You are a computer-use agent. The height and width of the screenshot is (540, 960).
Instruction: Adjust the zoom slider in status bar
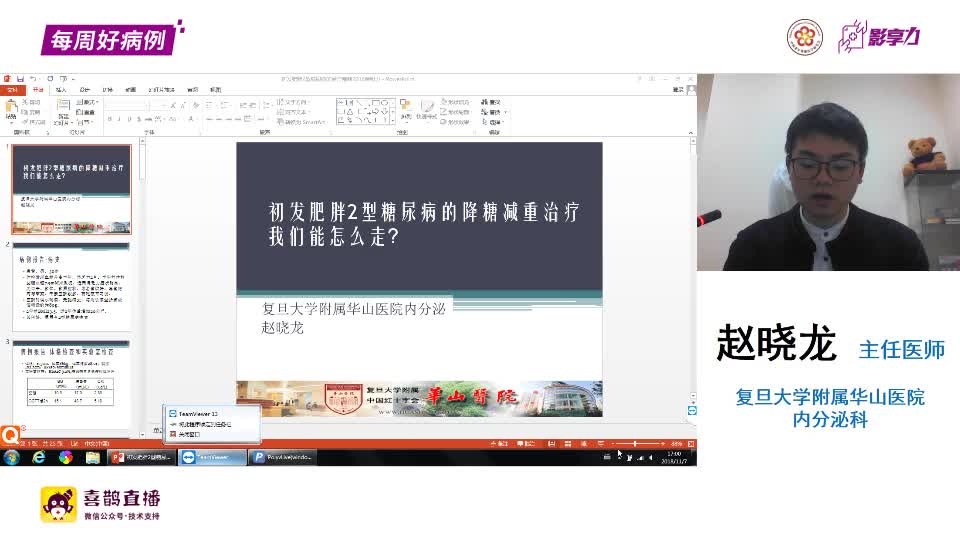(x=637, y=443)
